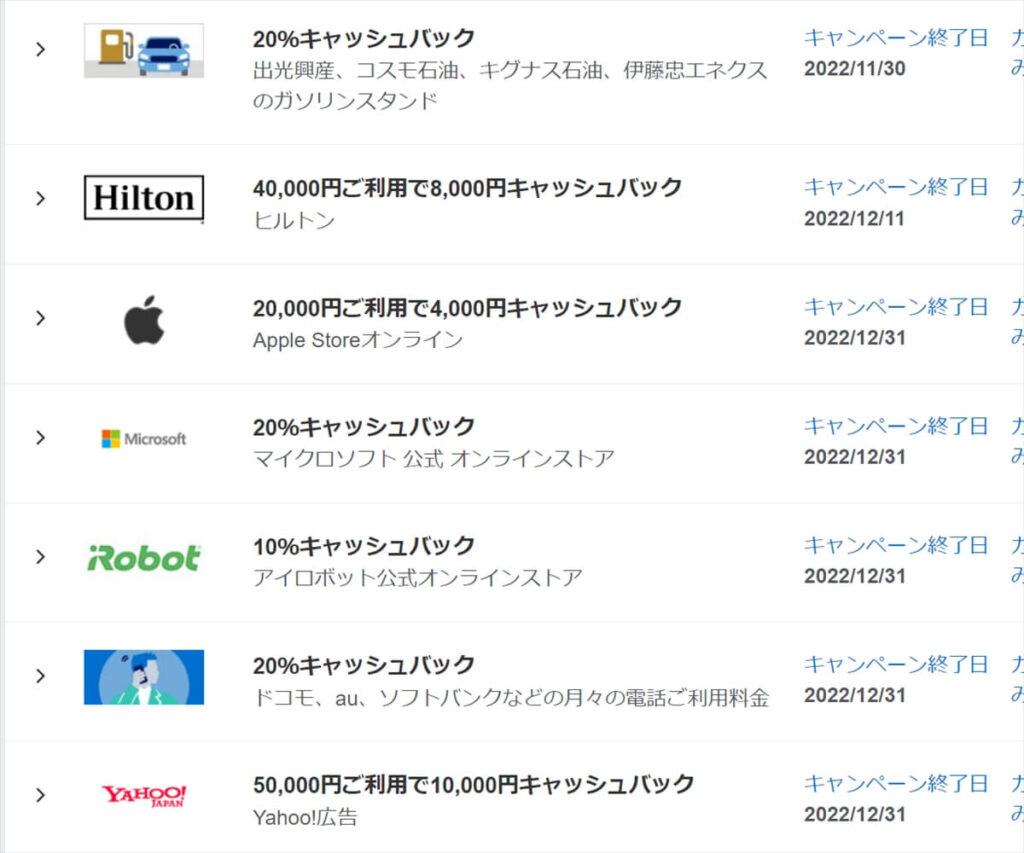The height and width of the screenshot is (853, 1024).
Task: Expand the Microsoft offer chevron
Action: tap(40, 437)
